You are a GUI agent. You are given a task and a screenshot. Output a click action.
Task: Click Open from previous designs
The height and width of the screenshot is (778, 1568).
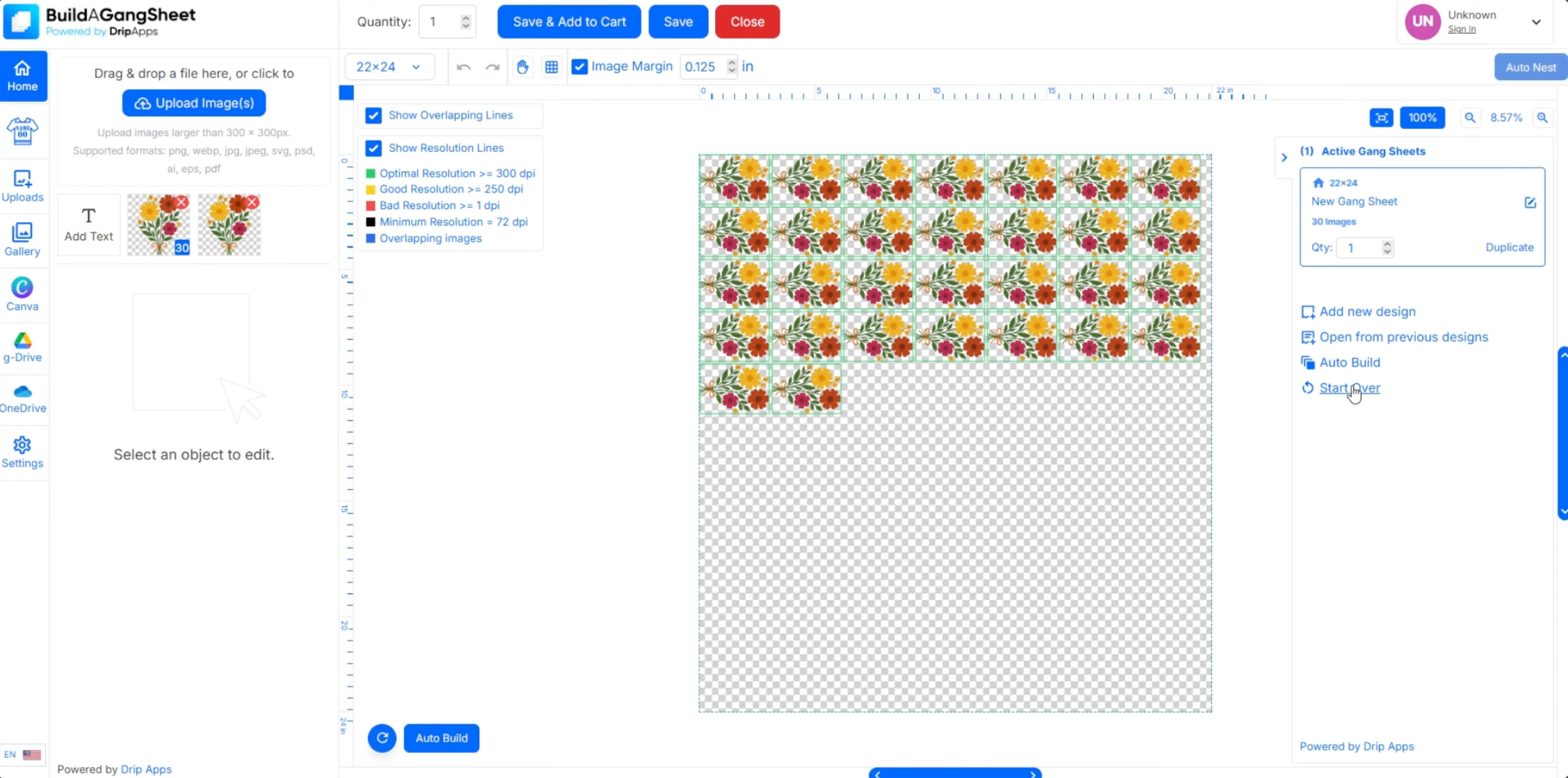(x=1394, y=337)
